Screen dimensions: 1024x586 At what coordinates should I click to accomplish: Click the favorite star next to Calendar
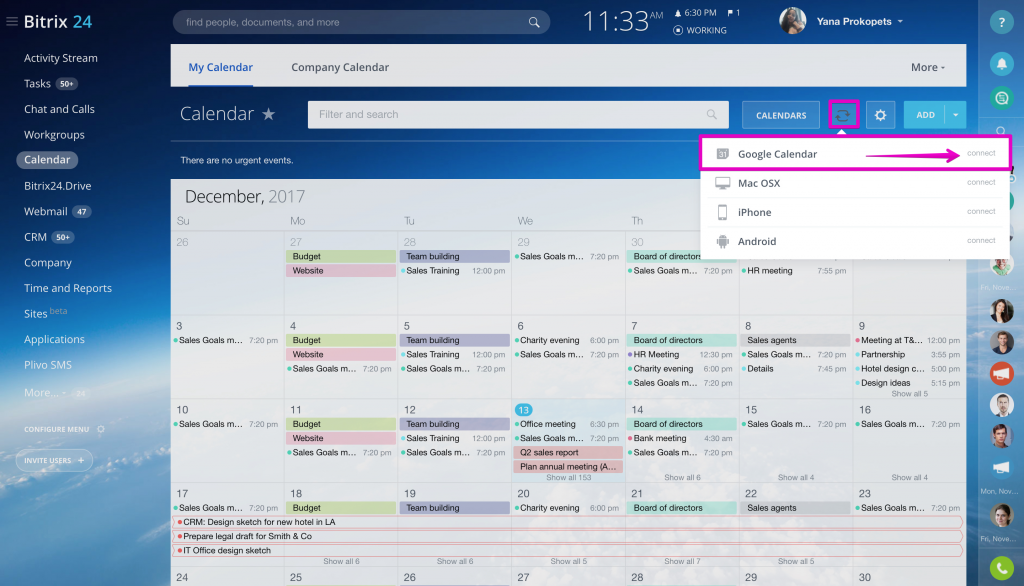268,114
